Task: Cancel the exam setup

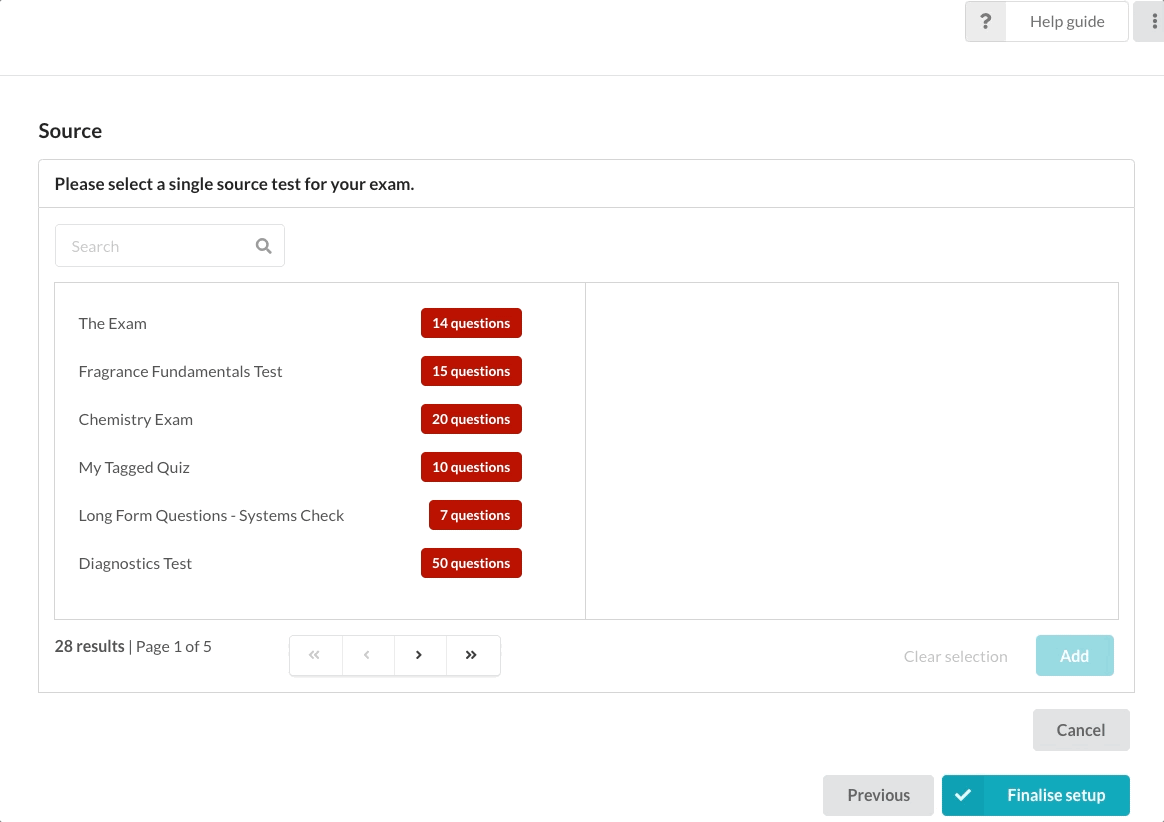Action: [1080, 730]
